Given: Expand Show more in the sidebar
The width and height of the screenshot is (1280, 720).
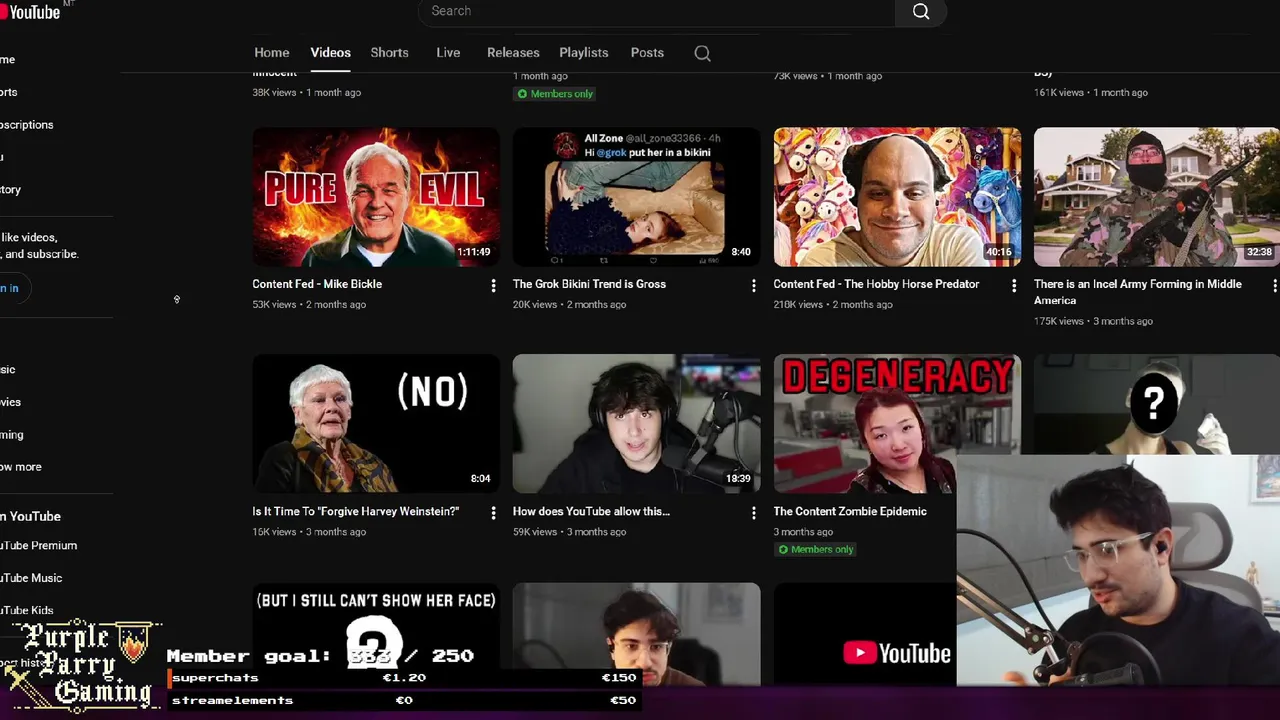Looking at the screenshot, I should click(21, 467).
